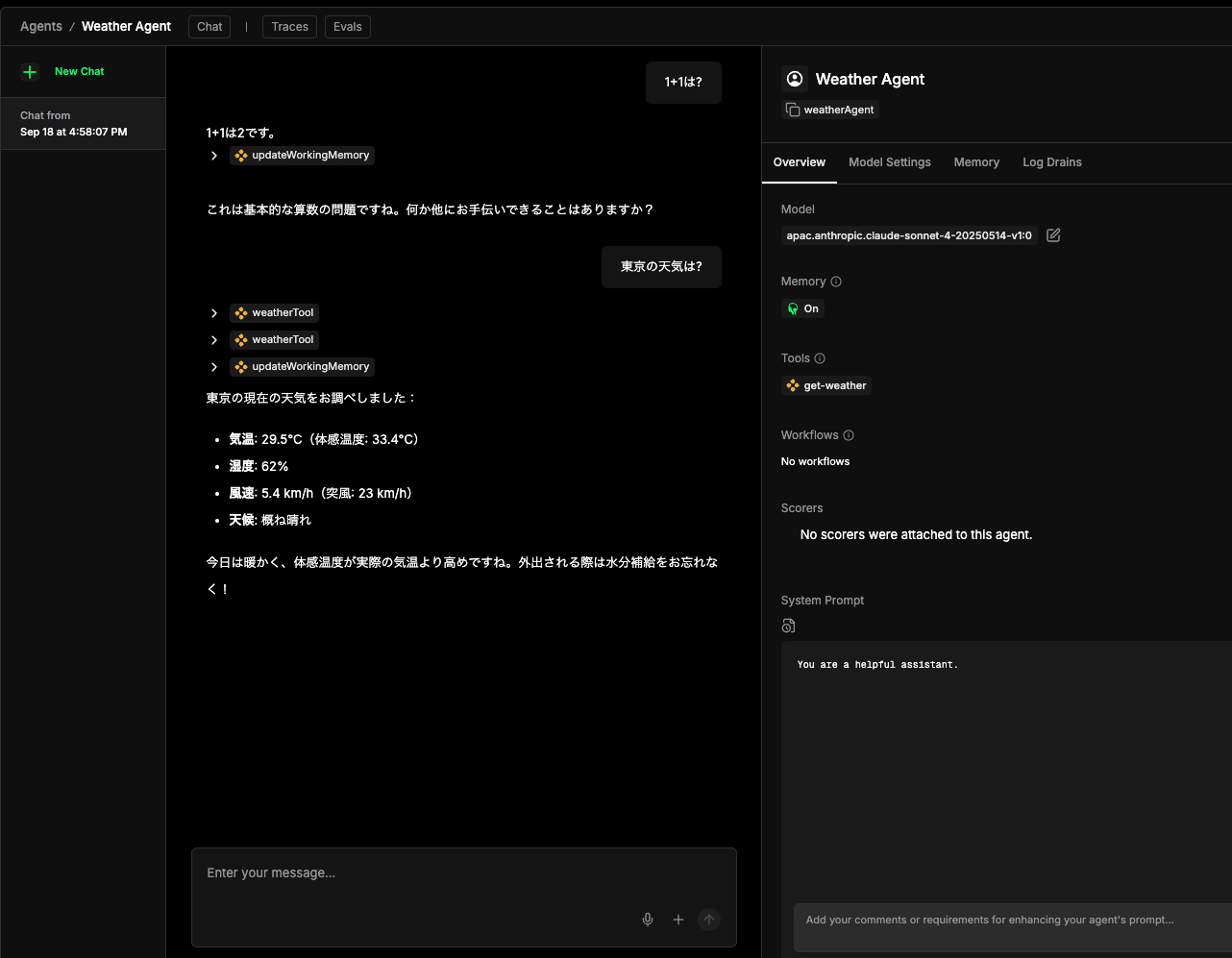Click the user message 1+1は?
1232x958 pixels.
point(683,83)
